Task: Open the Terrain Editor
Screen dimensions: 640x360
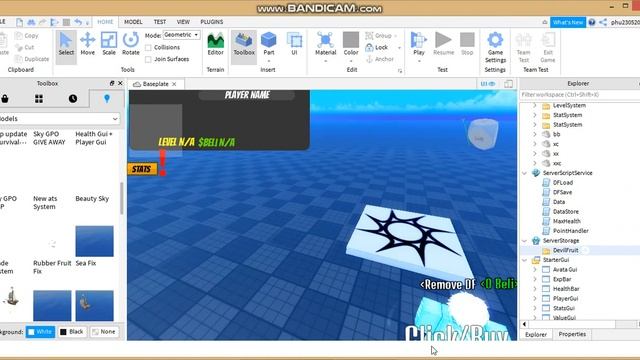Action: pos(216,44)
